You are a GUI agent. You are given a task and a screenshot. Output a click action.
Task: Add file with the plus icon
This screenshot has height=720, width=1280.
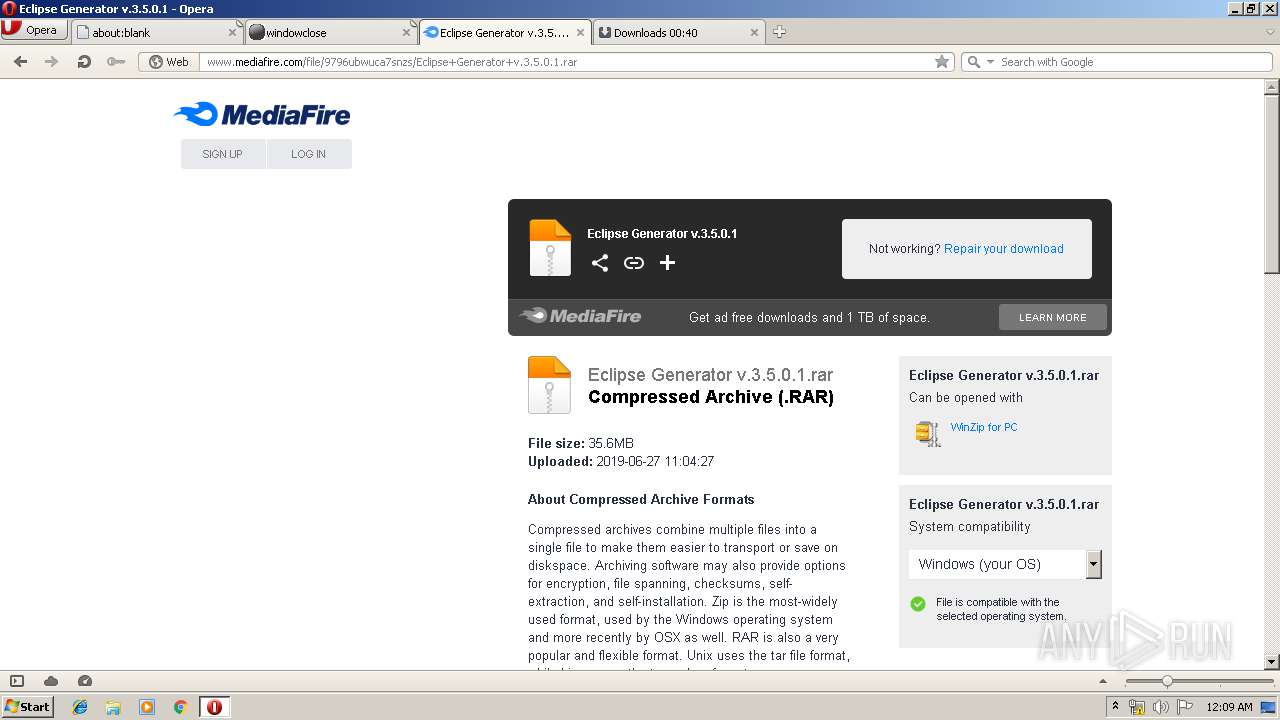click(668, 263)
